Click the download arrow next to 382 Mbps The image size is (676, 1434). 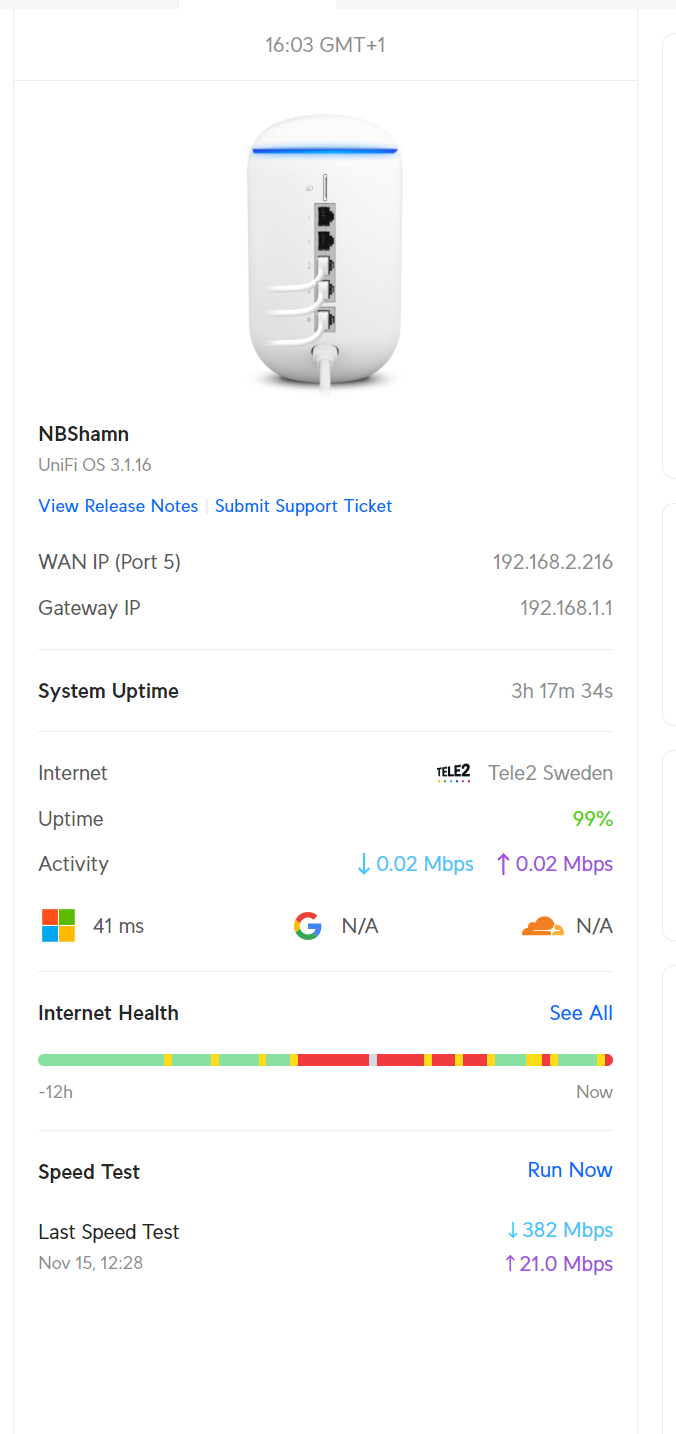click(513, 1230)
